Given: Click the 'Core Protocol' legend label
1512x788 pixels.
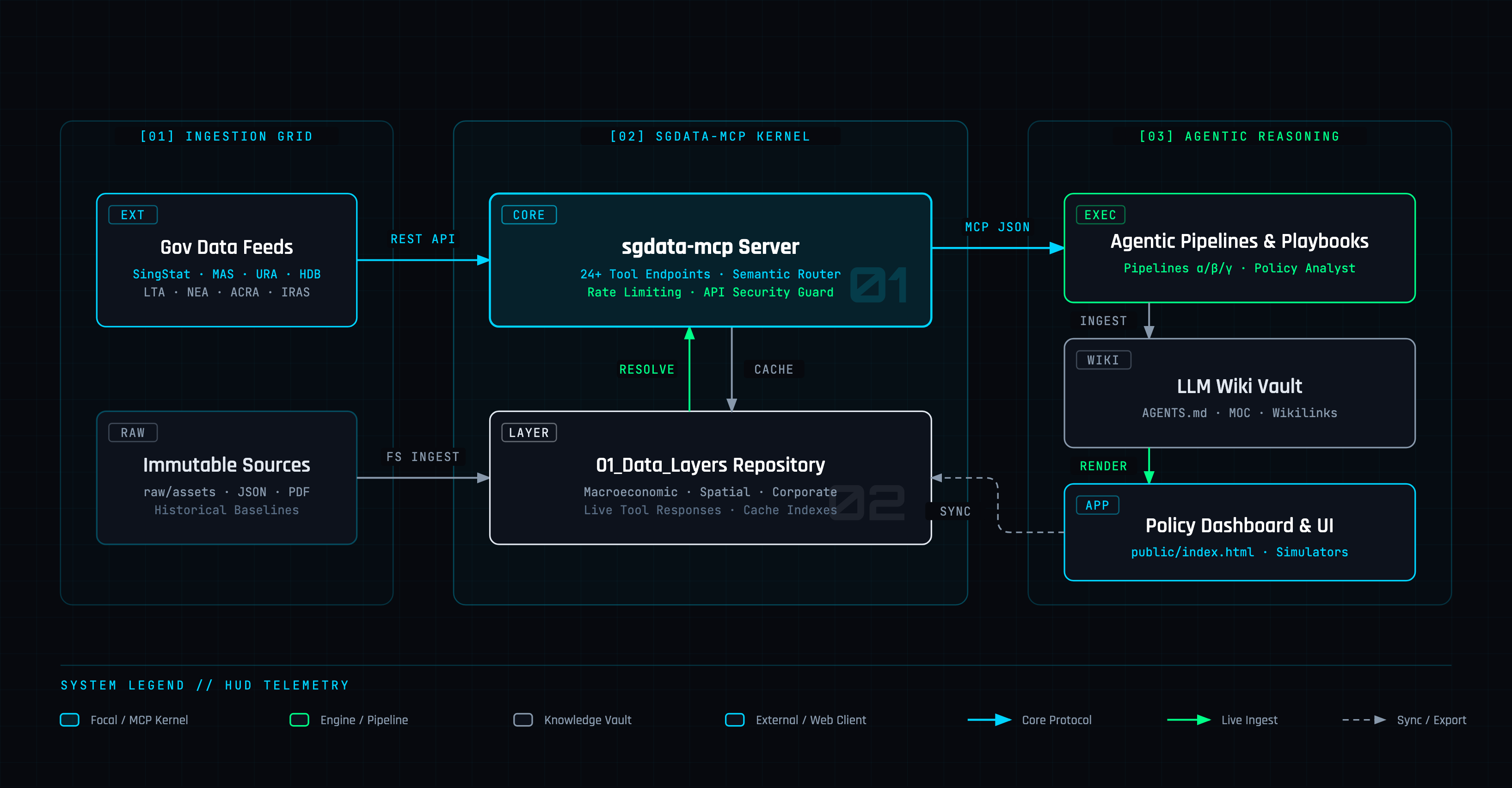Looking at the screenshot, I should coord(1057,720).
